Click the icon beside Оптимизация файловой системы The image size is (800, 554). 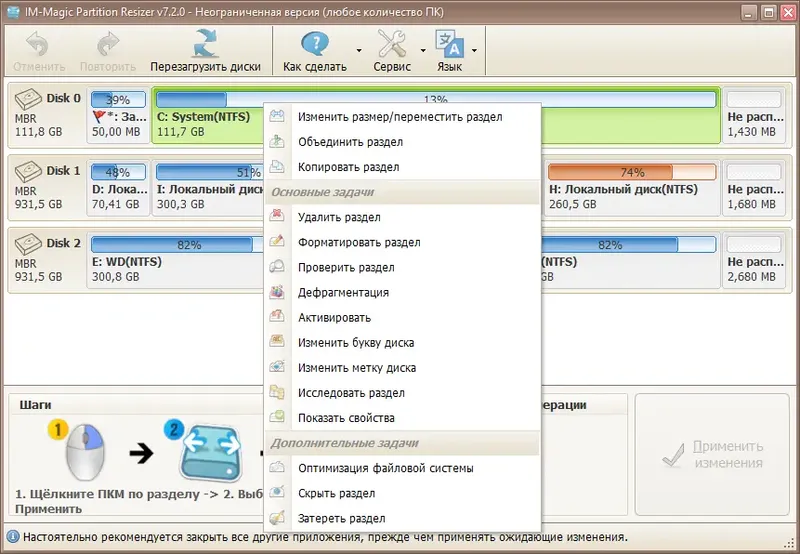277,467
